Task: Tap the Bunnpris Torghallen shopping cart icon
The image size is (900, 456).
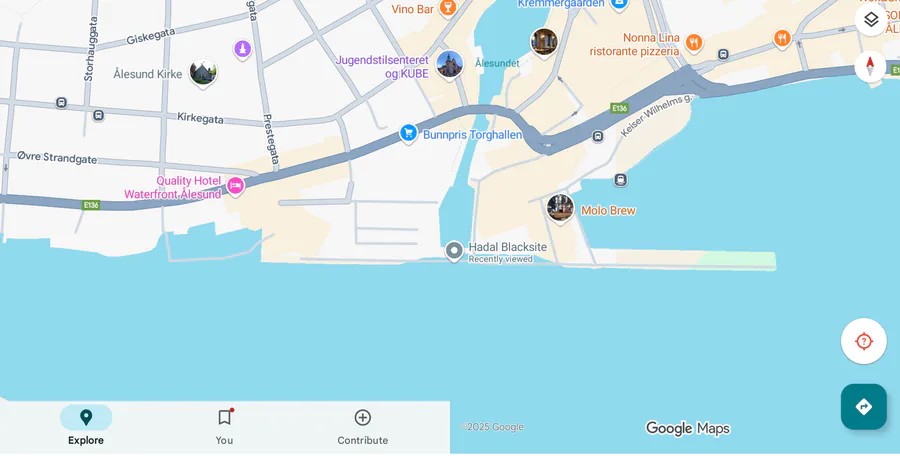Action: coord(408,134)
